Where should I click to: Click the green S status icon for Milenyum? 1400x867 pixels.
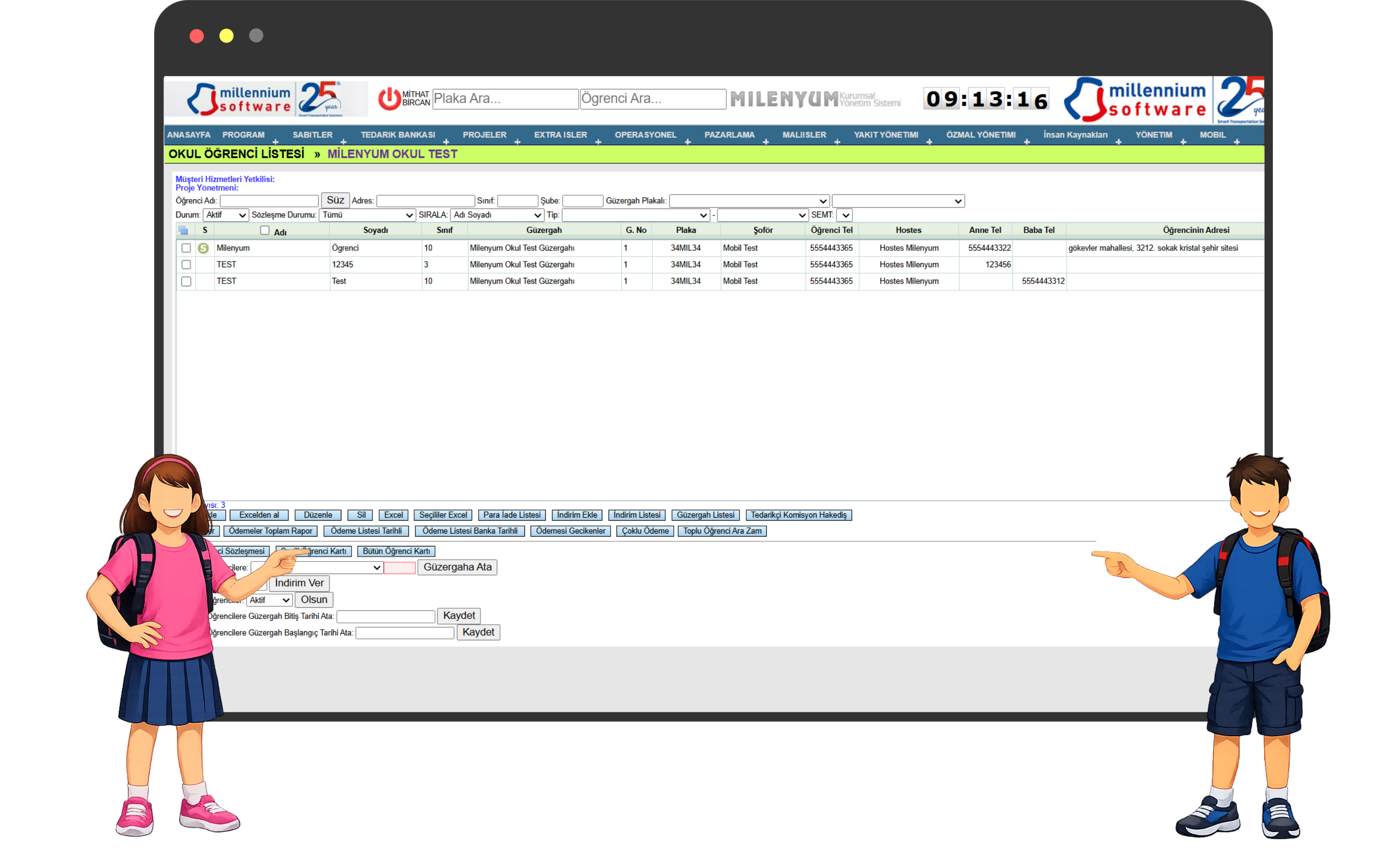(x=203, y=248)
